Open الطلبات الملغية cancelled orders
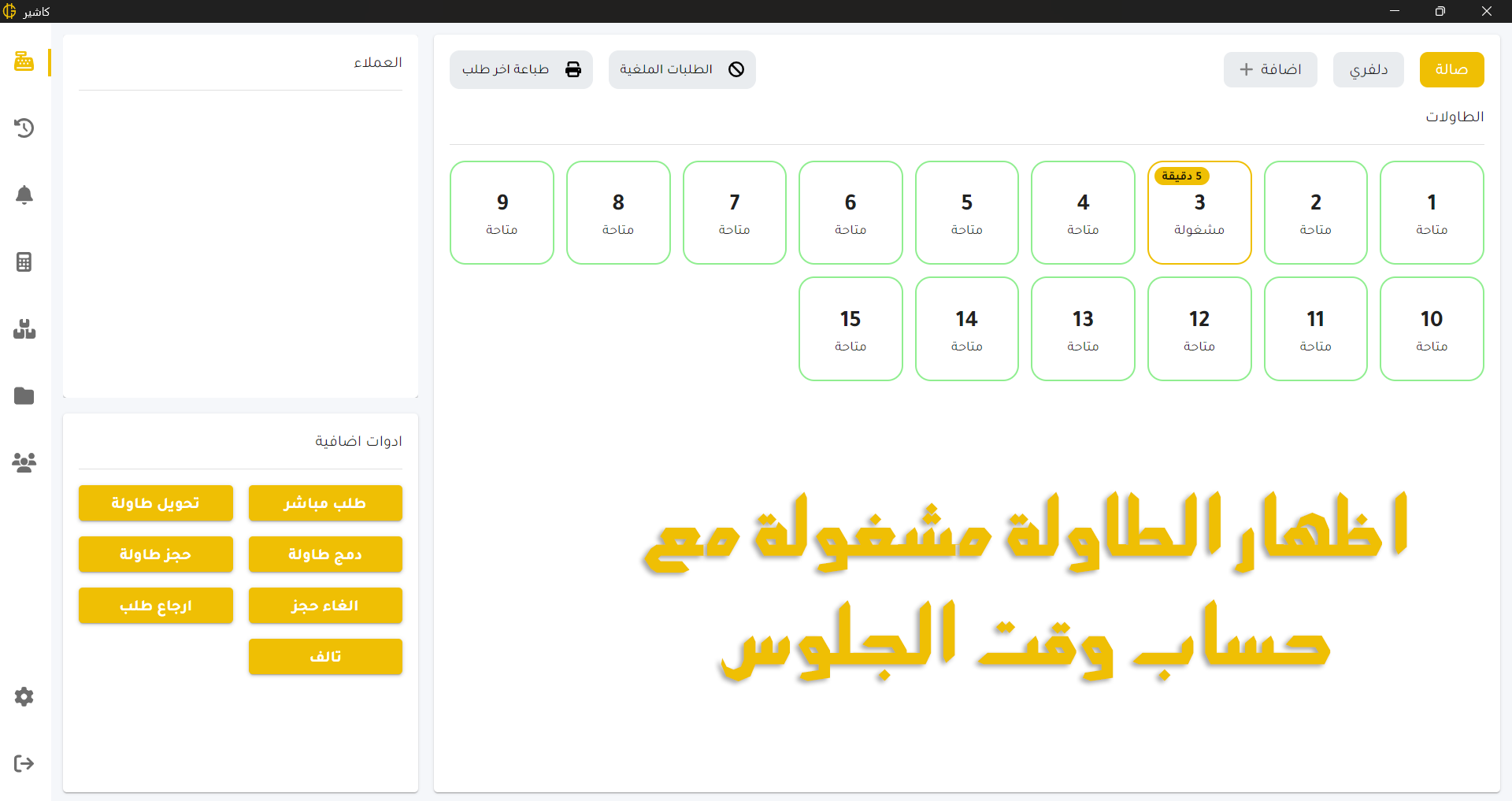Screen dimensions: 1512x801 681,69
